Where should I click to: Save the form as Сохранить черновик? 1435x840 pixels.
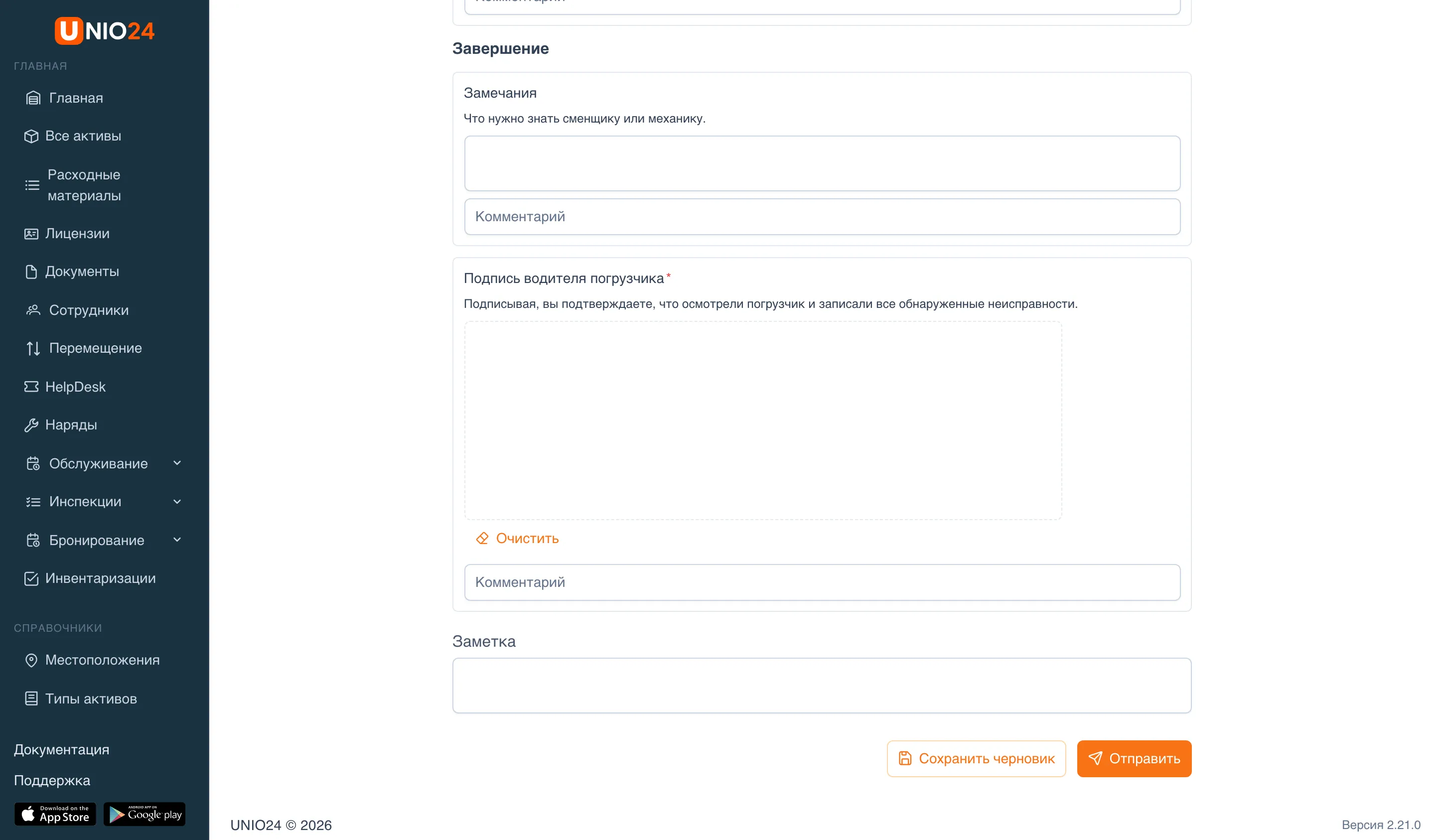pyautogui.click(x=976, y=759)
